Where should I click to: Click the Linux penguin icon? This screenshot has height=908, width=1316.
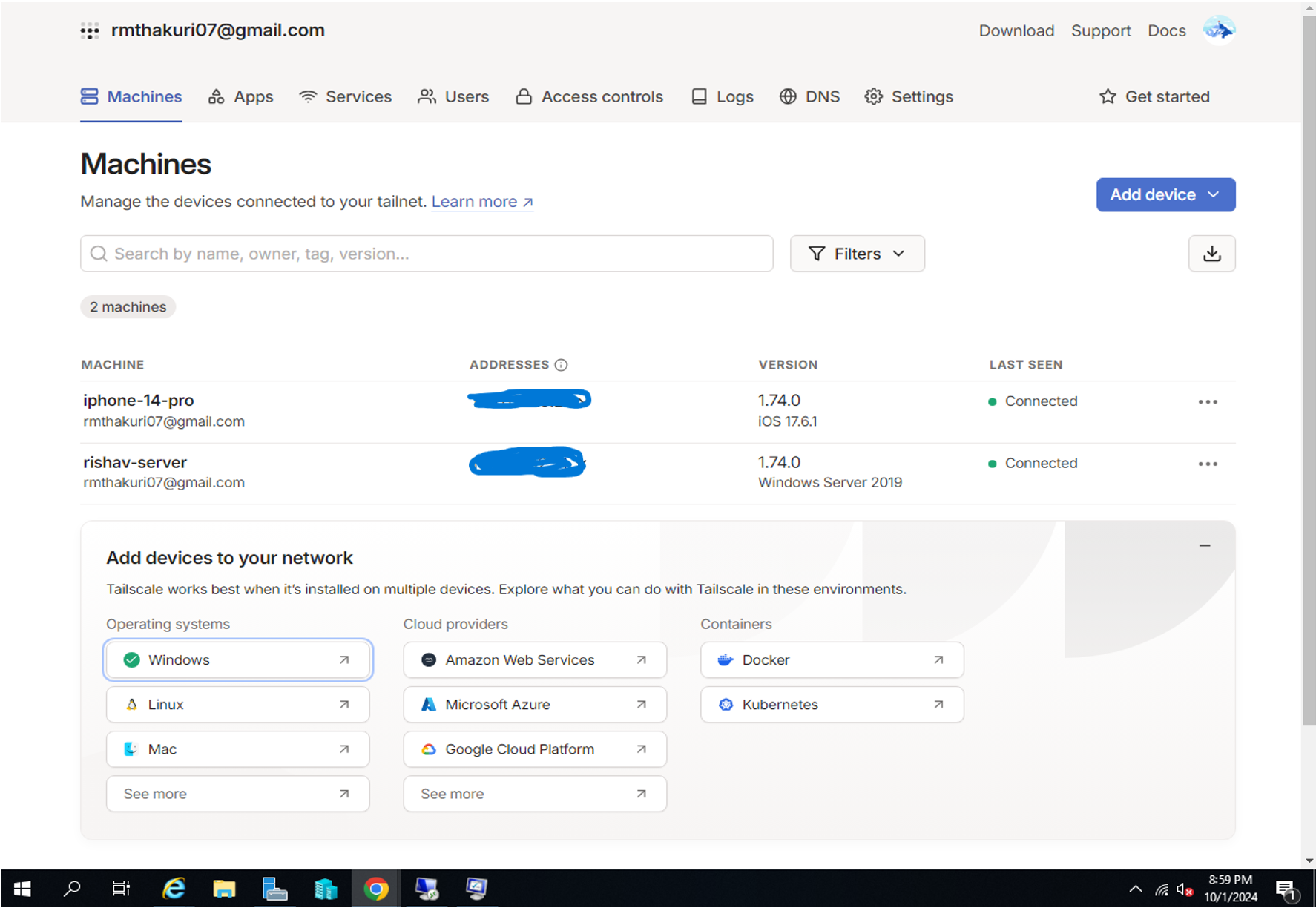pyautogui.click(x=131, y=705)
